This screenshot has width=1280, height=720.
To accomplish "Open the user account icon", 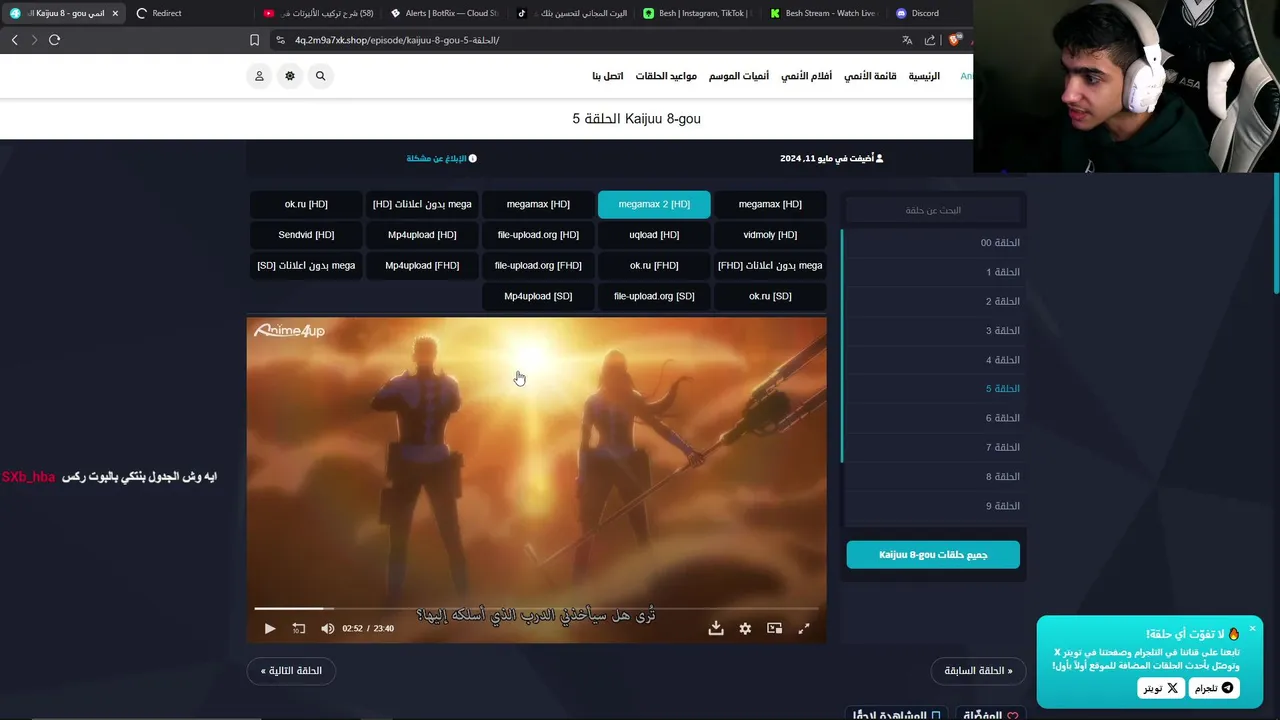I will point(259,76).
